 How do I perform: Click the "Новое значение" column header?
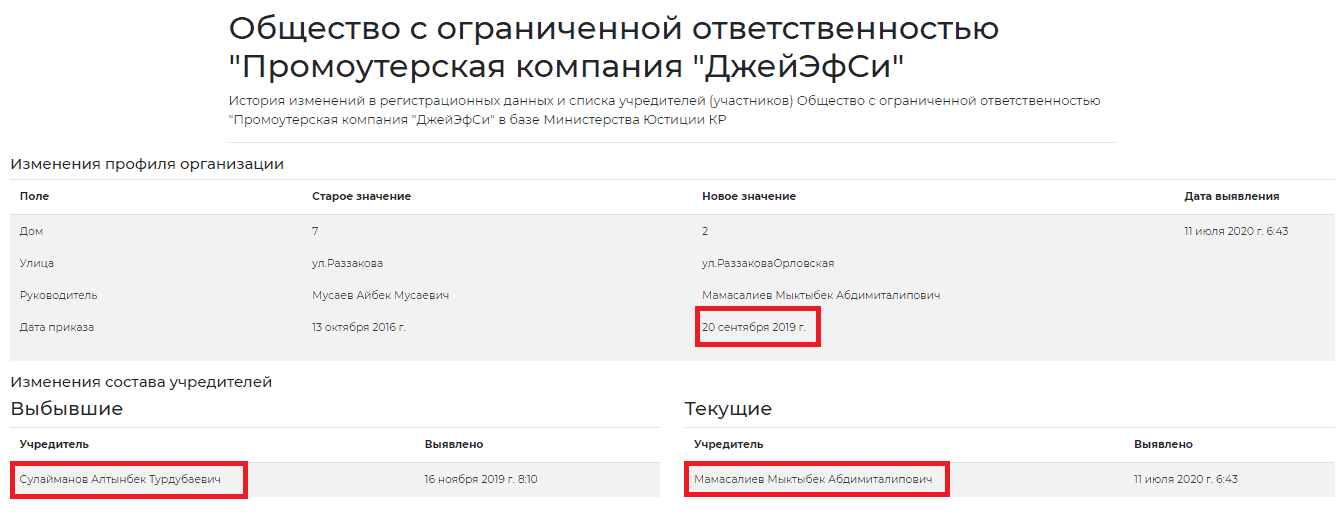coord(748,196)
